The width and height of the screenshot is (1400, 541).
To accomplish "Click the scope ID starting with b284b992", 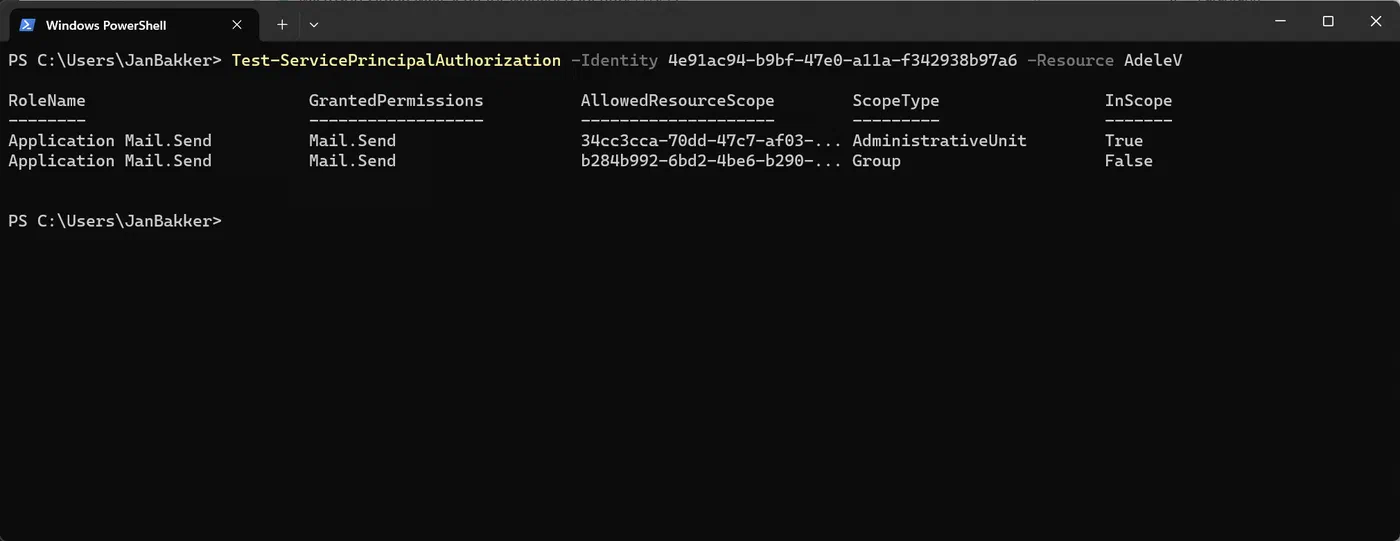I will (711, 161).
